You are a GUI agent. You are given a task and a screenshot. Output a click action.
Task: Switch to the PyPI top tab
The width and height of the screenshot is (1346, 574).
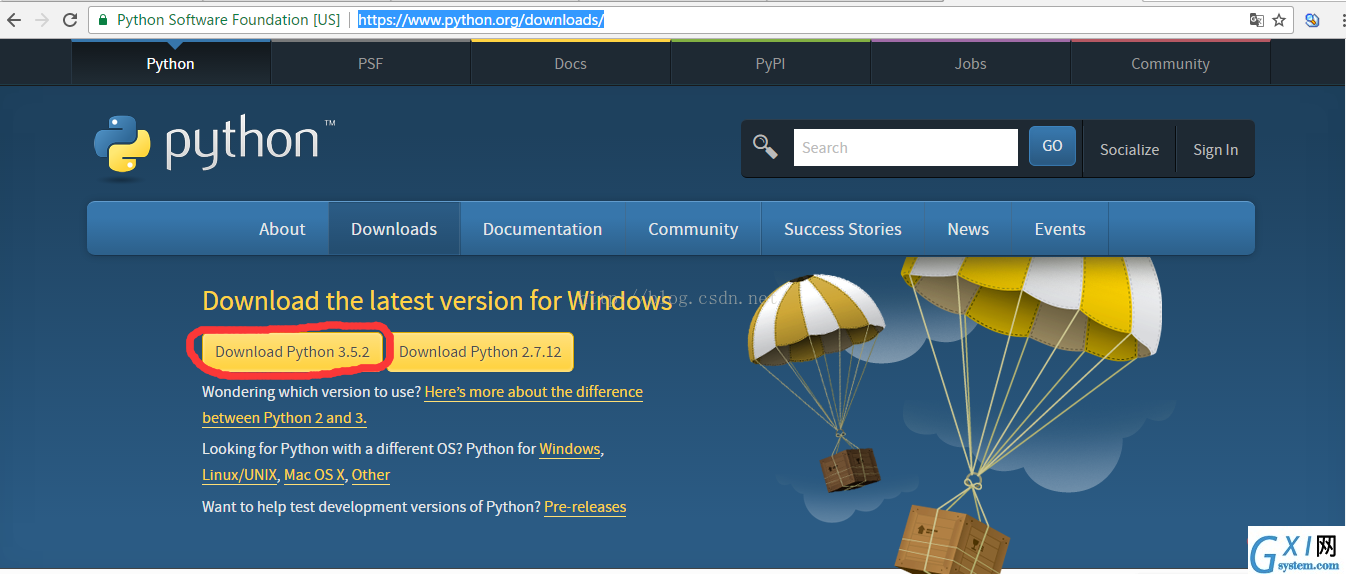tap(770, 63)
